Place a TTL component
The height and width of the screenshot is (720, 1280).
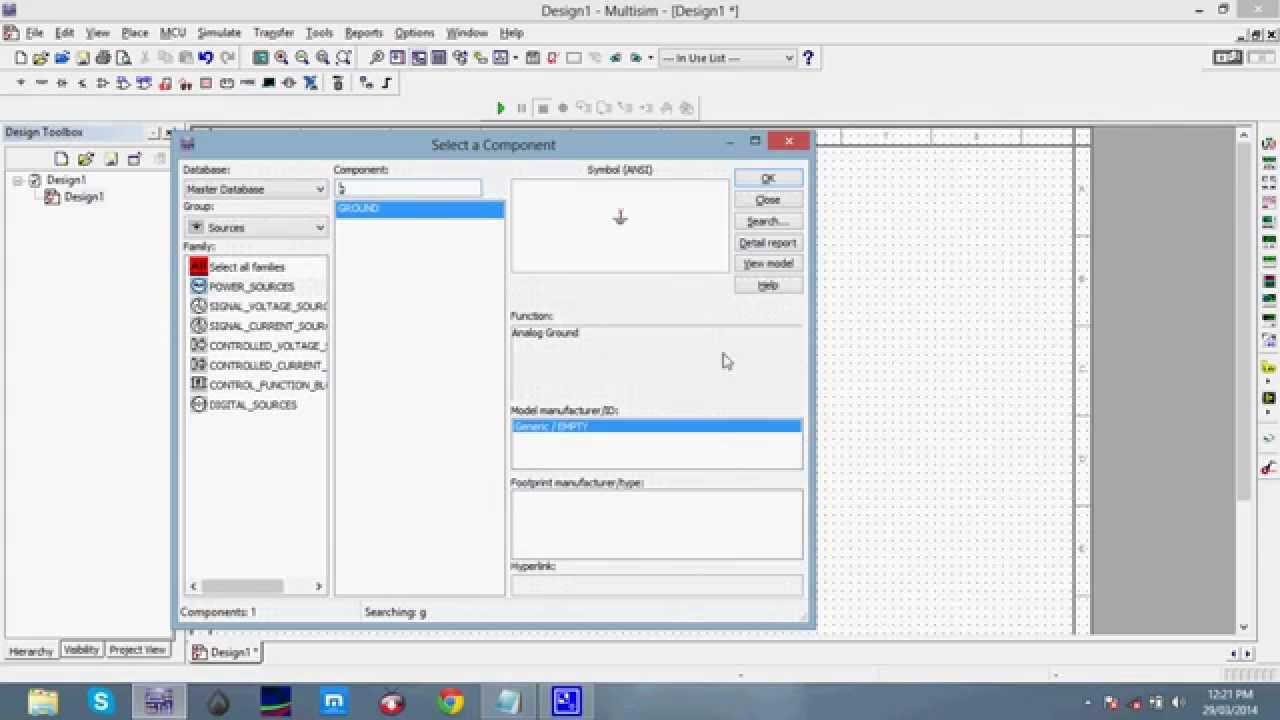(123, 83)
